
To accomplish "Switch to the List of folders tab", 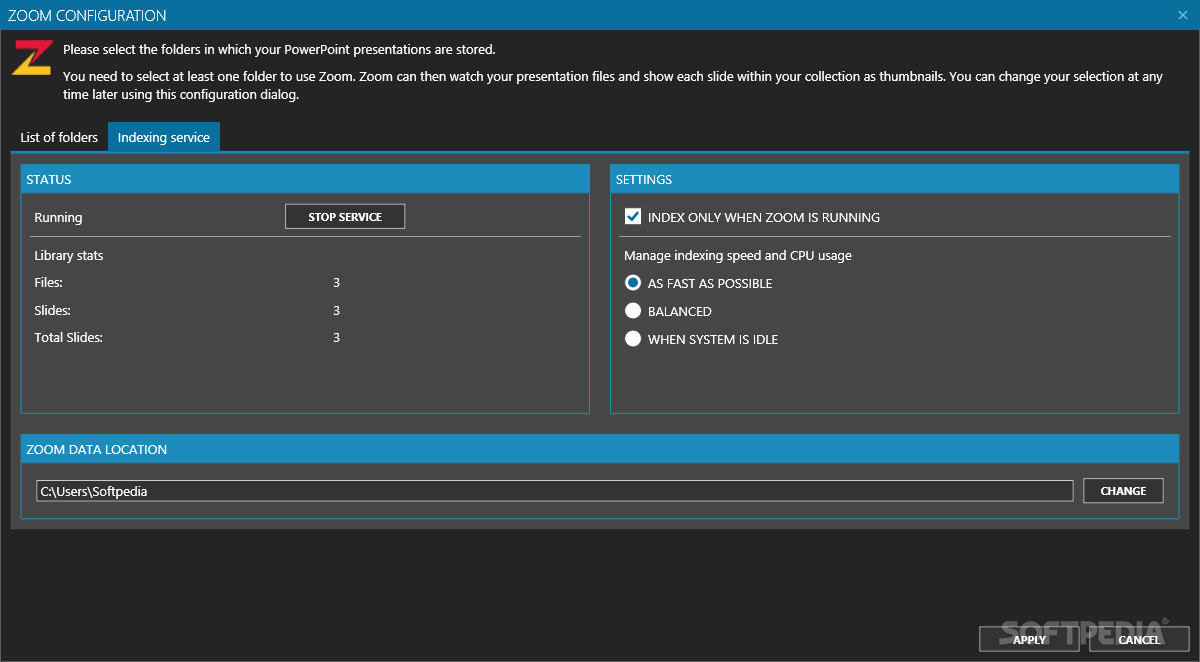I will point(59,137).
